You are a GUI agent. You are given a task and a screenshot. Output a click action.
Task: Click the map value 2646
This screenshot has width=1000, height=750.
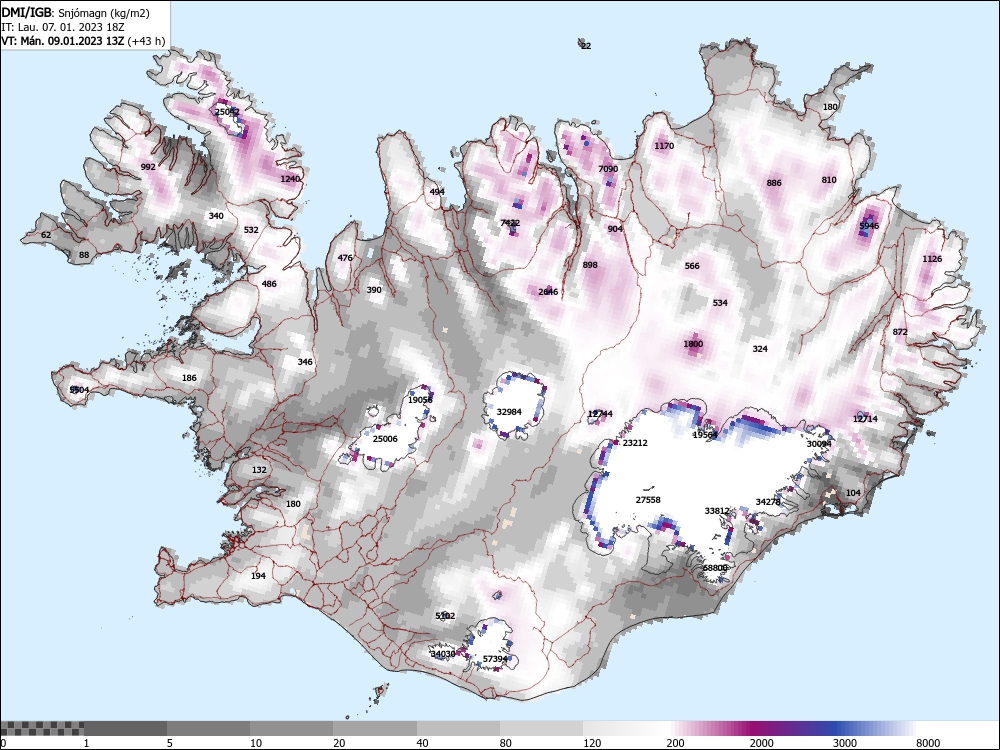(548, 292)
